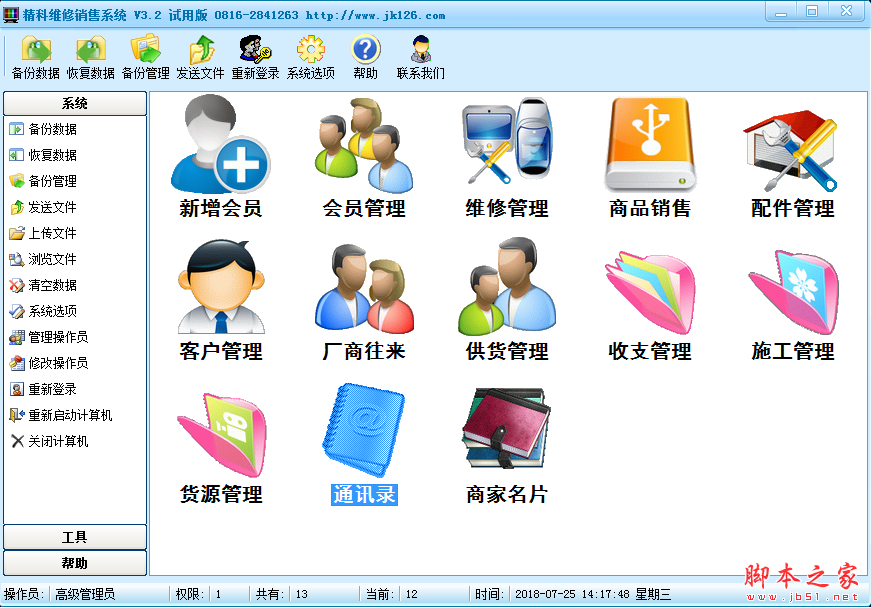The width and height of the screenshot is (871, 608).
Task: Open the 会员管理 module icon
Action: (x=364, y=156)
